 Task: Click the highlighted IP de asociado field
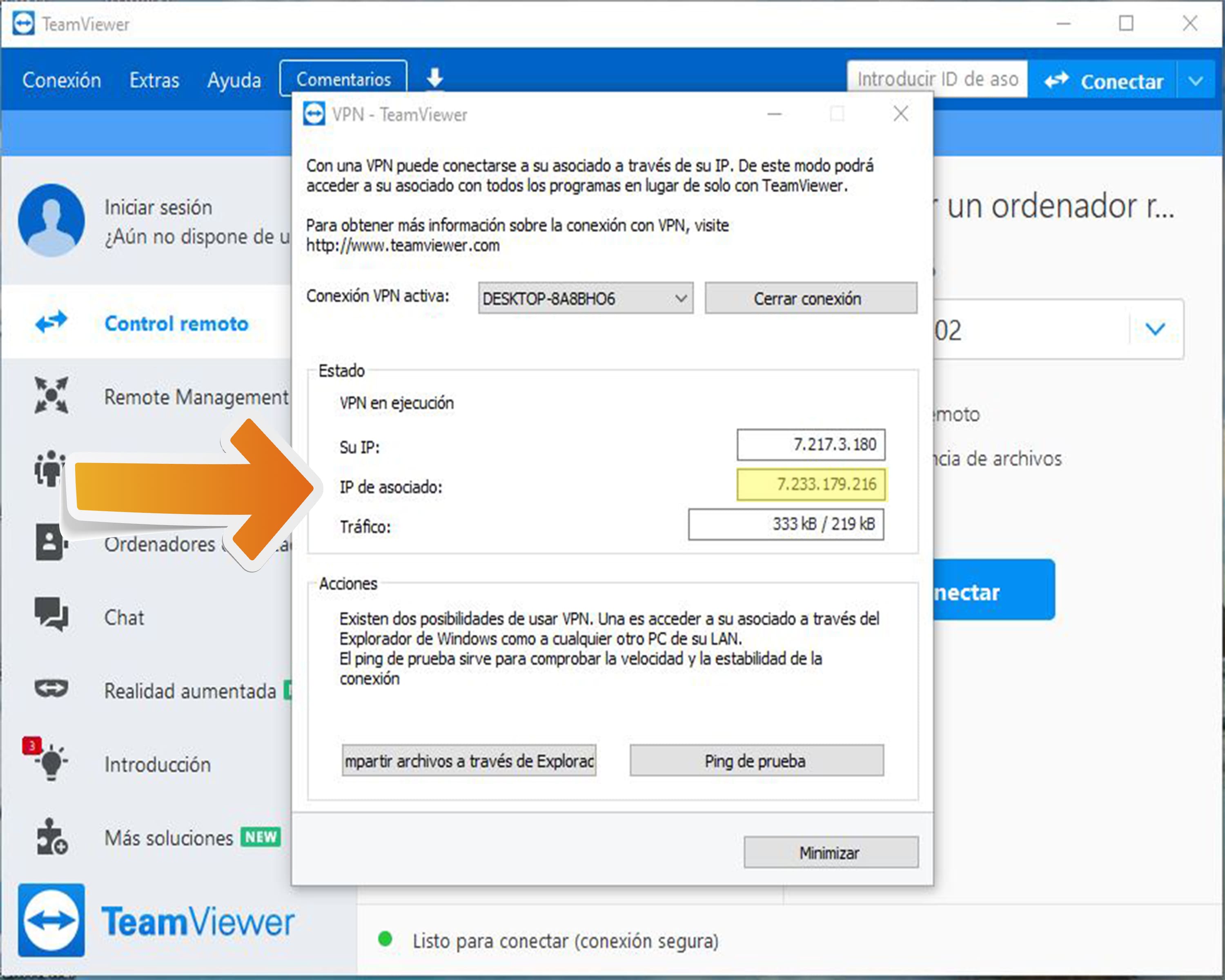[811, 485]
